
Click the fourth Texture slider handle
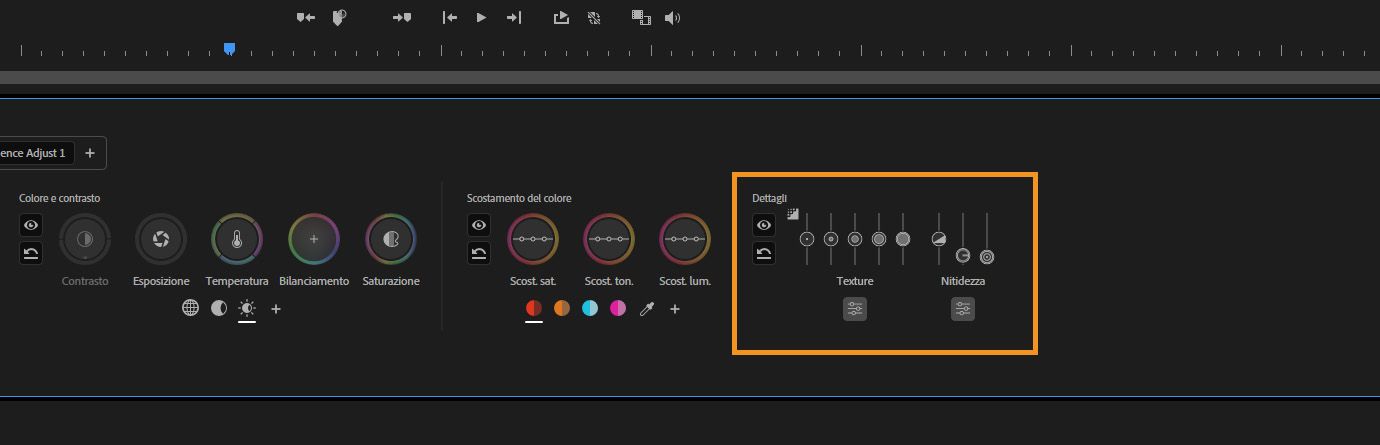pyautogui.click(x=879, y=239)
